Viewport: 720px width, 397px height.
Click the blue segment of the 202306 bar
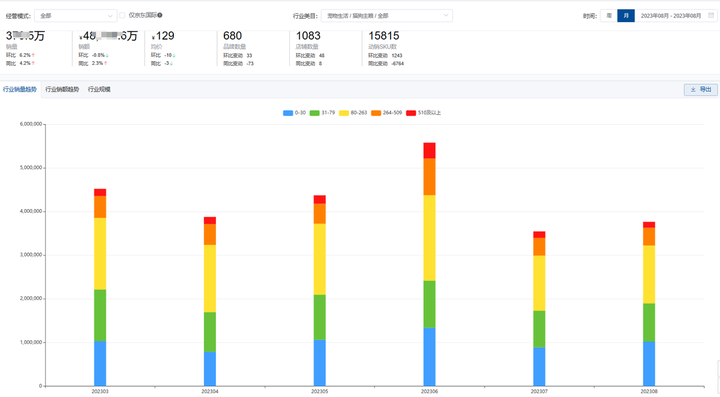click(x=429, y=357)
